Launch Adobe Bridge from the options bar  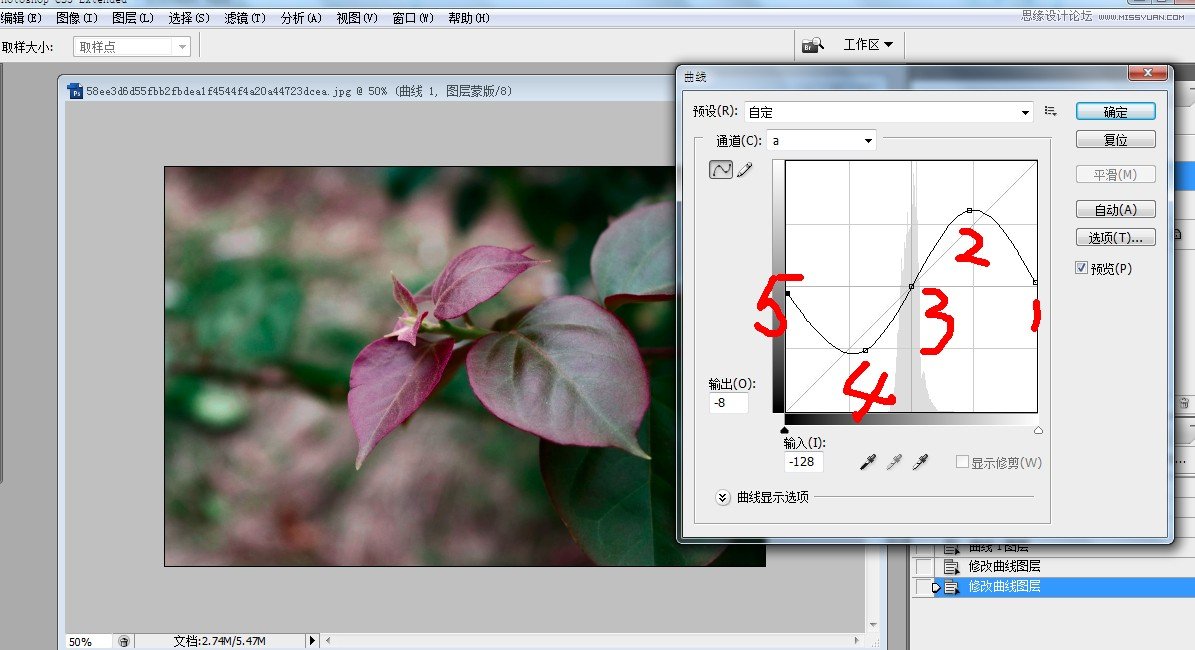pyautogui.click(x=812, y=45)
